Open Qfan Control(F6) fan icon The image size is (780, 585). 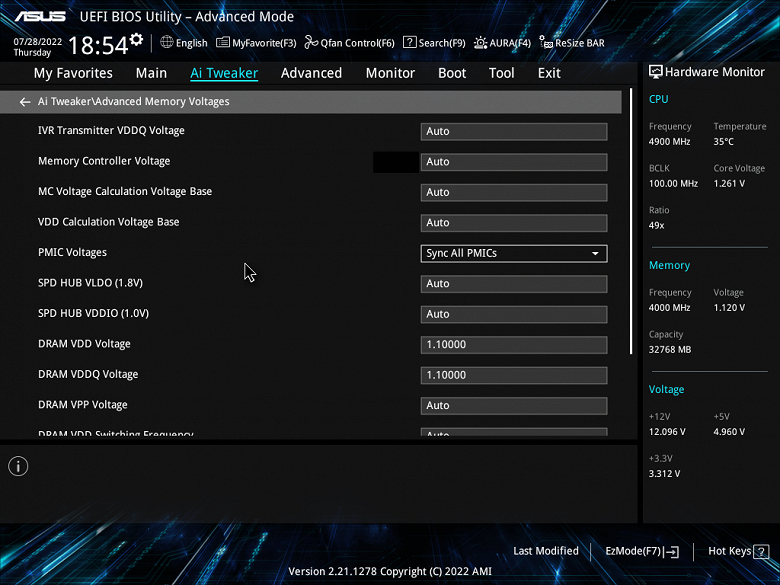pyautogui.click(x=311, y=43)
